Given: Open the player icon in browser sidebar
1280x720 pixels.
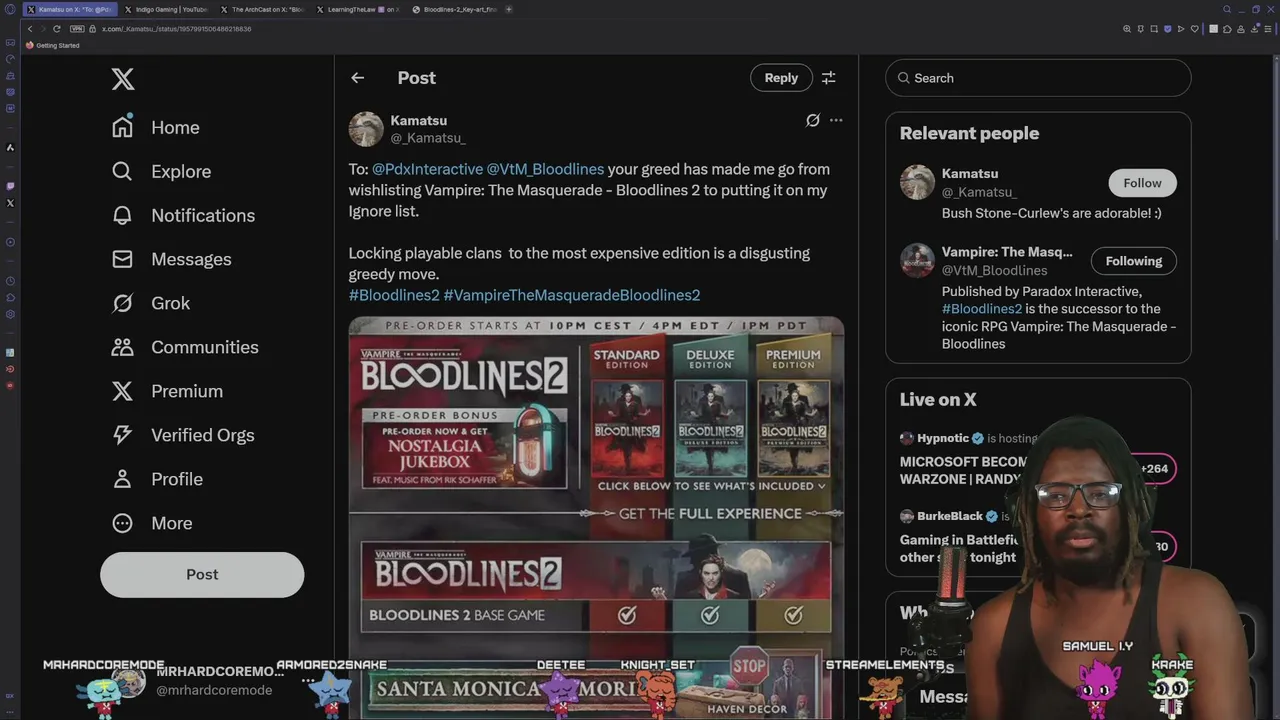Looking at the screenshot, I should click(x=10, y=242).
